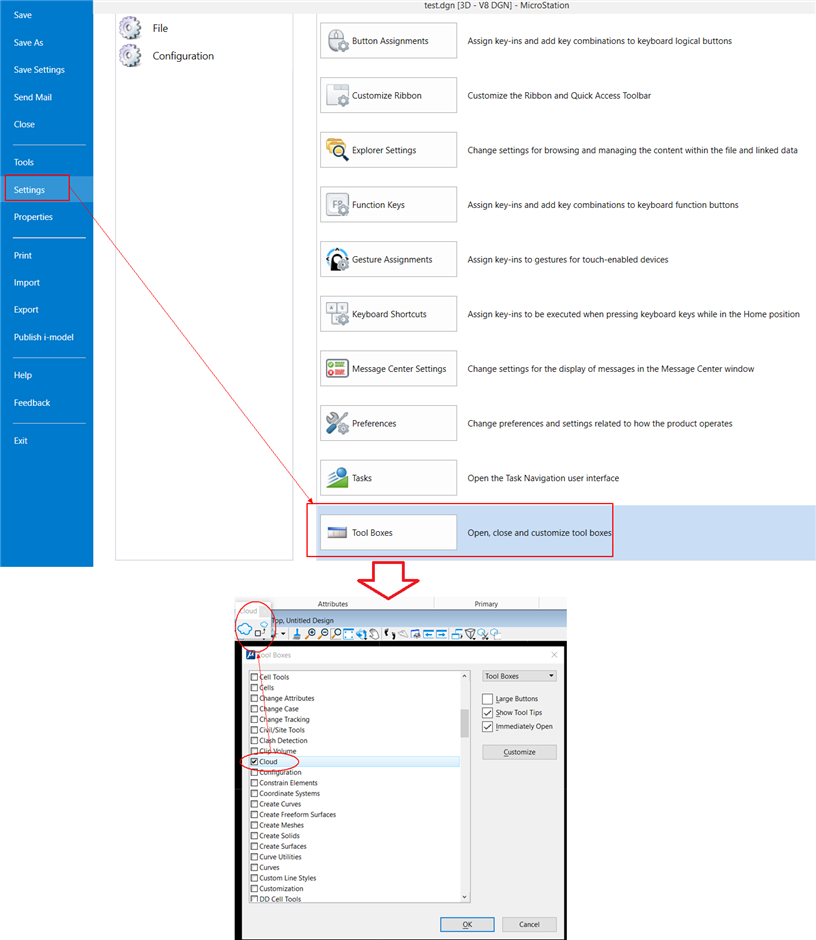Select the Curve Utilities list entry
Image resolution: width=816 pixels, height=940 pixels.
(x=280, y=857)
